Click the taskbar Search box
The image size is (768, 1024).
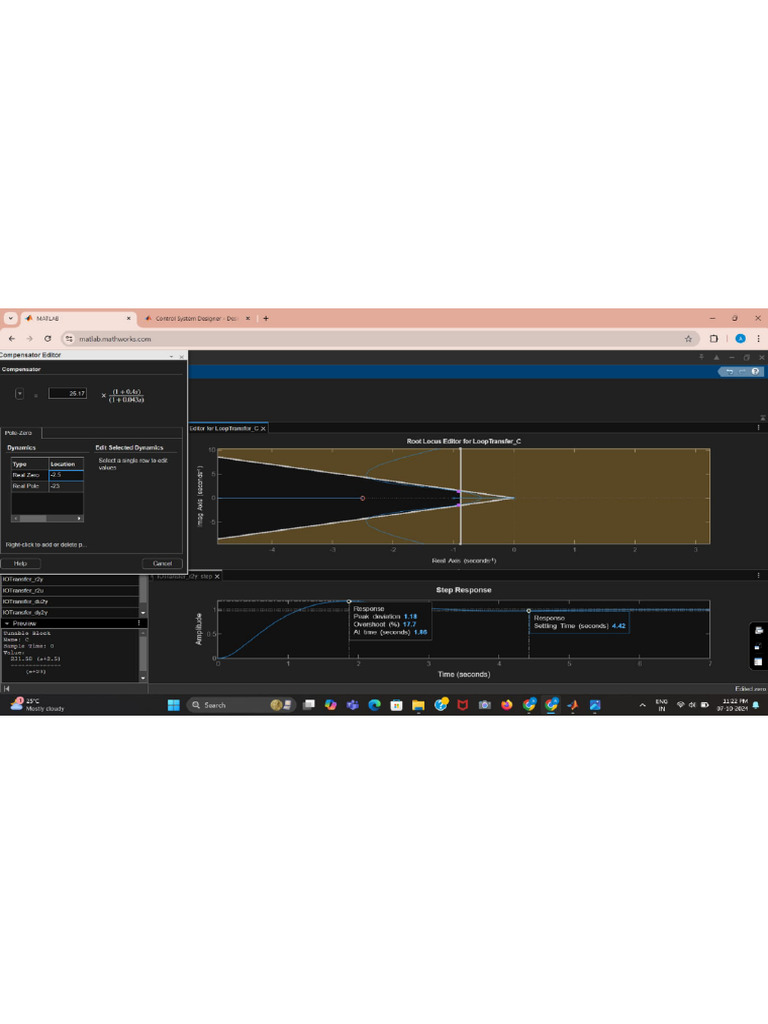click(x=240, y=705)
